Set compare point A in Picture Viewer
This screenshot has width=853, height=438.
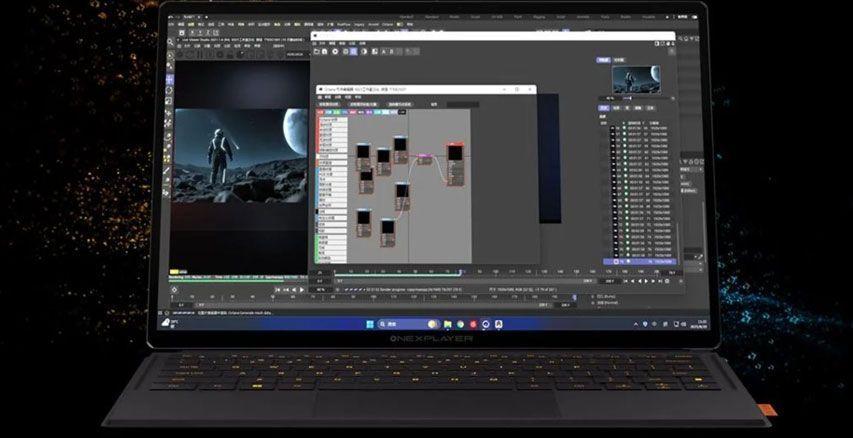click(384, 52)
